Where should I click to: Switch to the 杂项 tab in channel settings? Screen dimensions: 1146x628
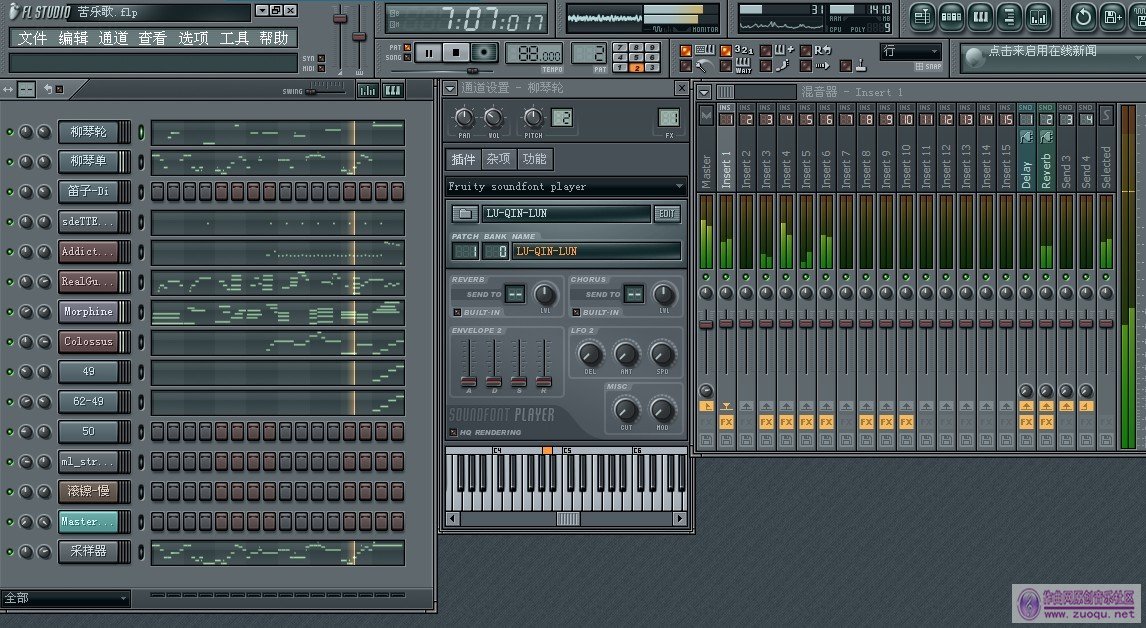499,159
